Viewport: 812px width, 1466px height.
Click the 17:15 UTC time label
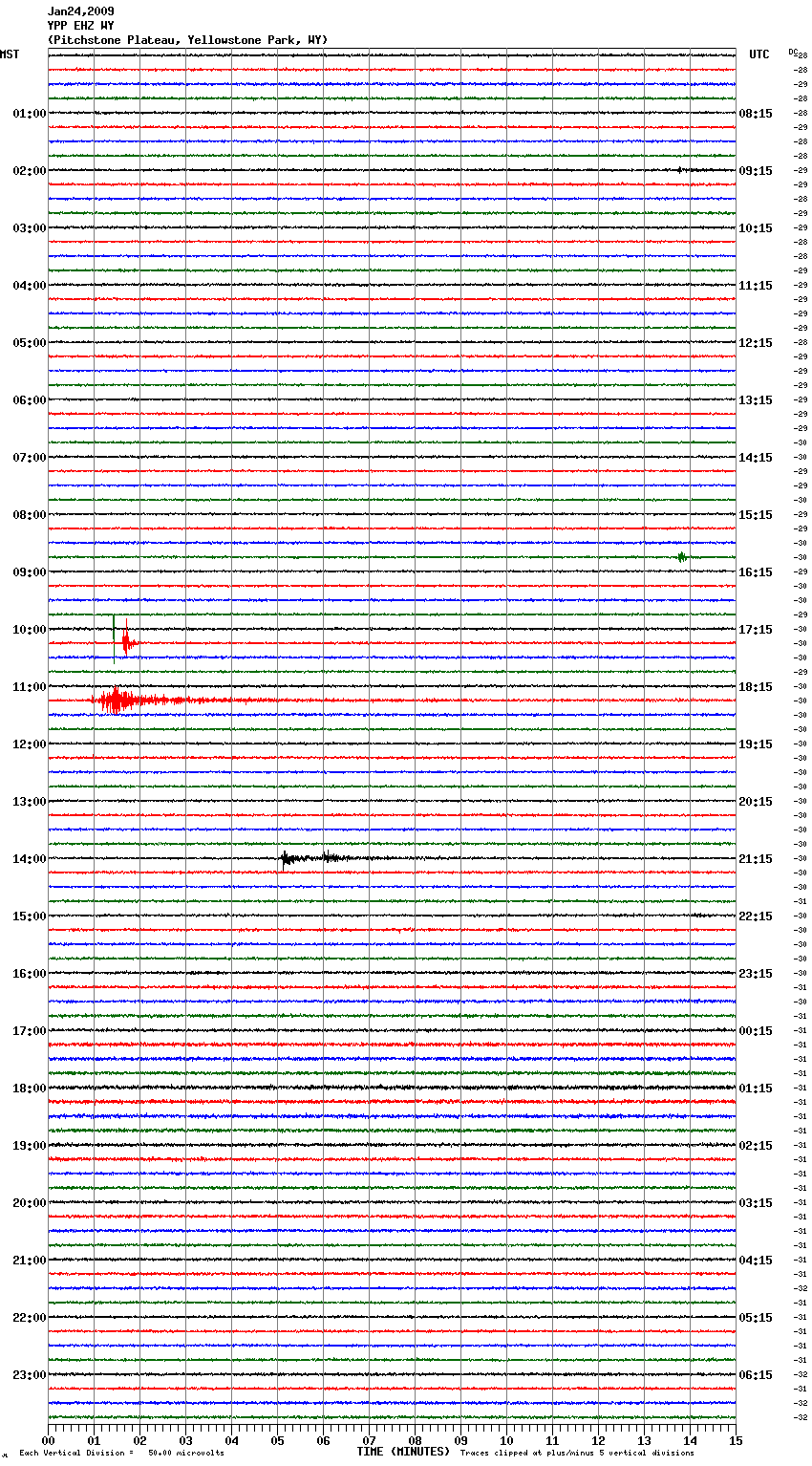coord(756,630)
